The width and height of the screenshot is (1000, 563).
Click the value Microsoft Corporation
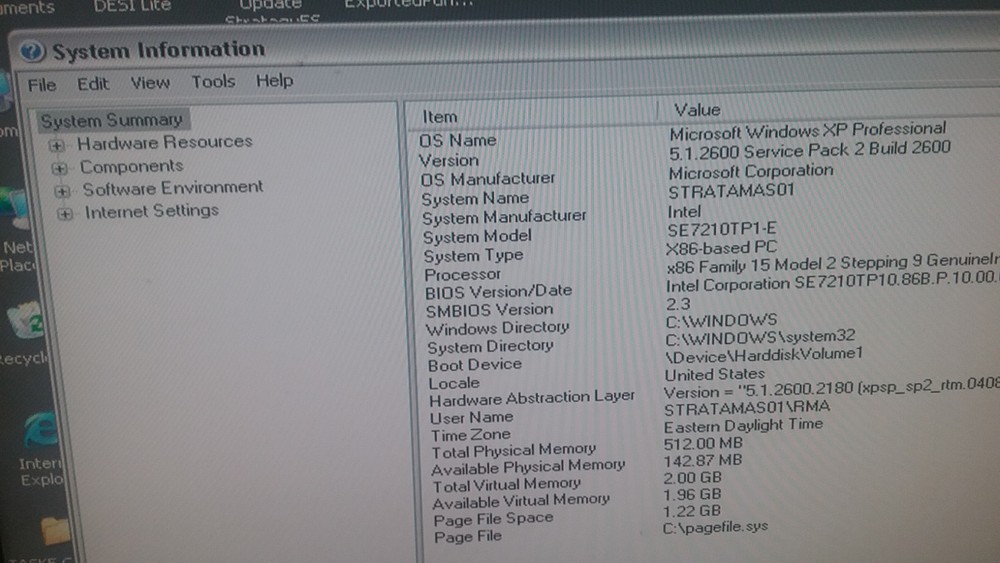[751, 172]
